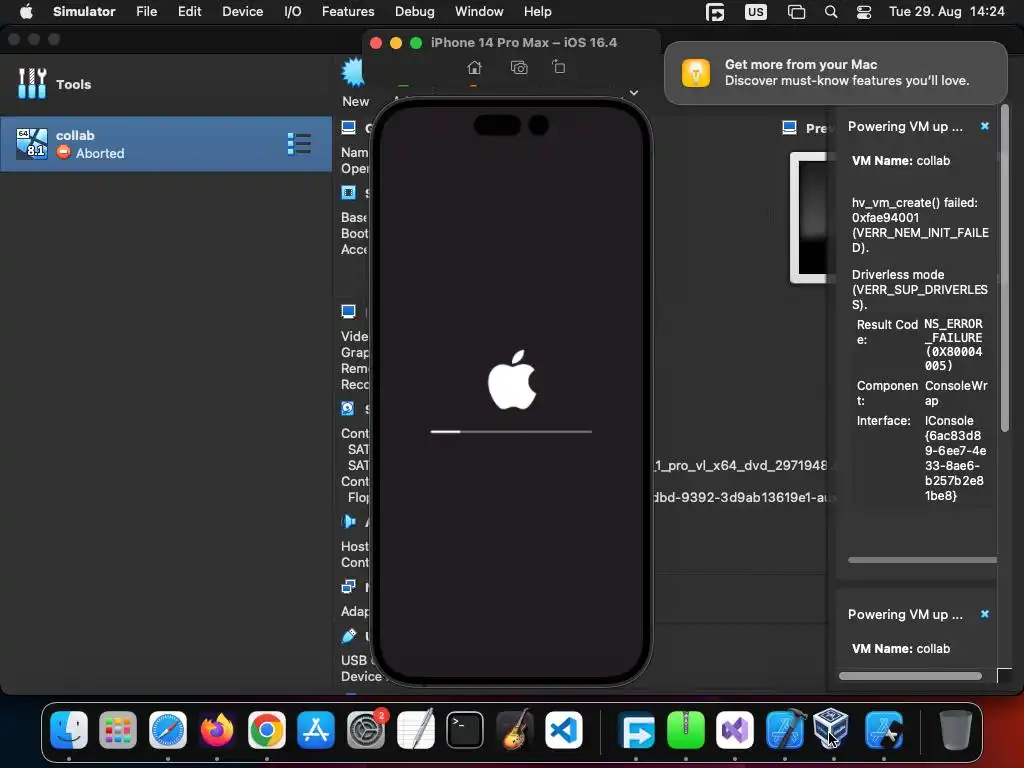
Task: Open the File menu
Action: (x=146, y=11)
